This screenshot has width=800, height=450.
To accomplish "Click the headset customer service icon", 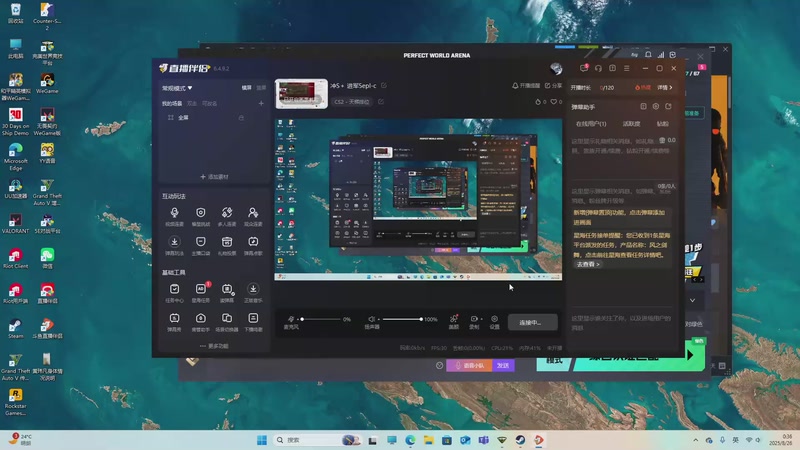I will 598,68.
